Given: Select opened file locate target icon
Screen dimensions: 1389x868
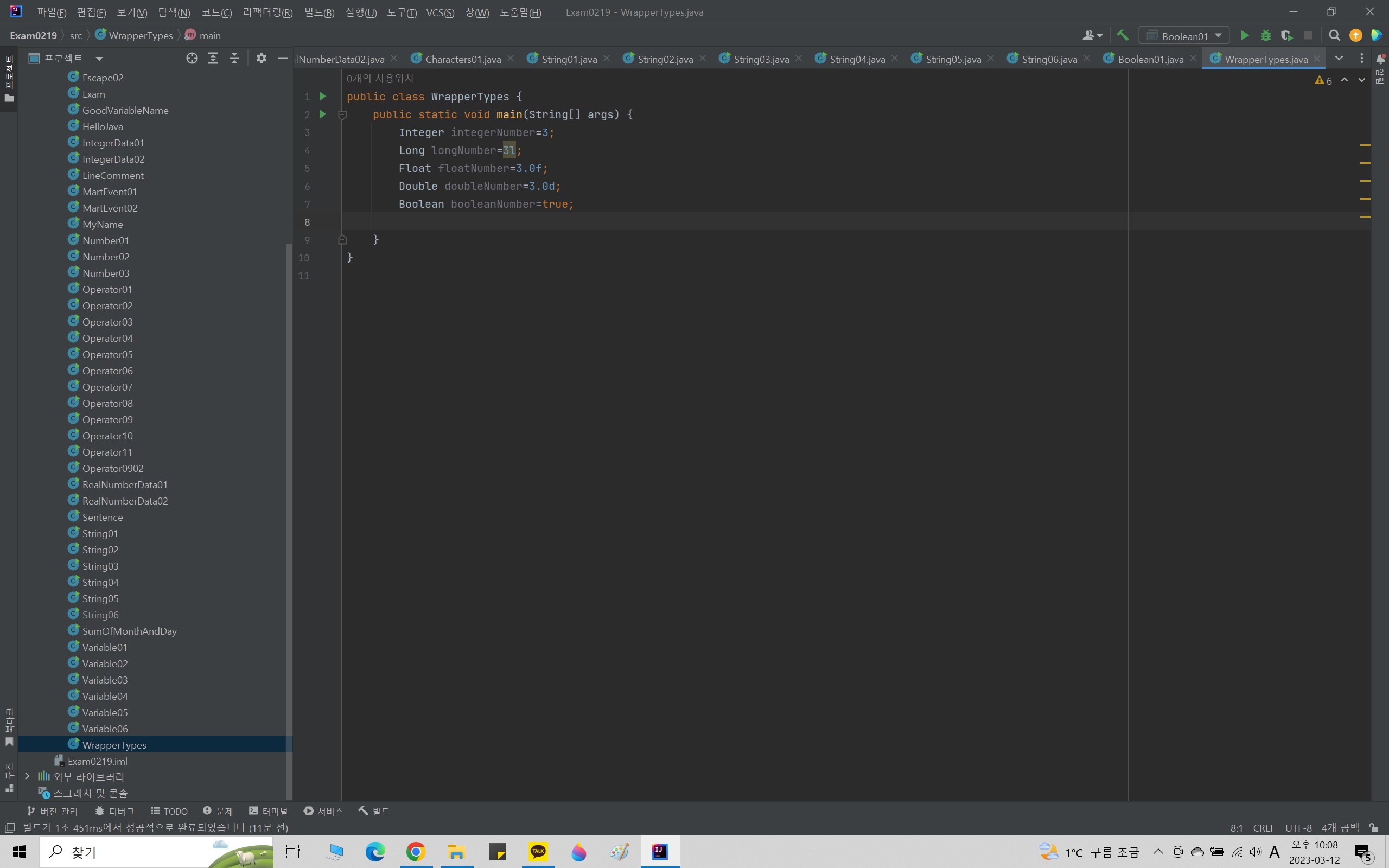Looking at the screenshot, I should 192,58.
